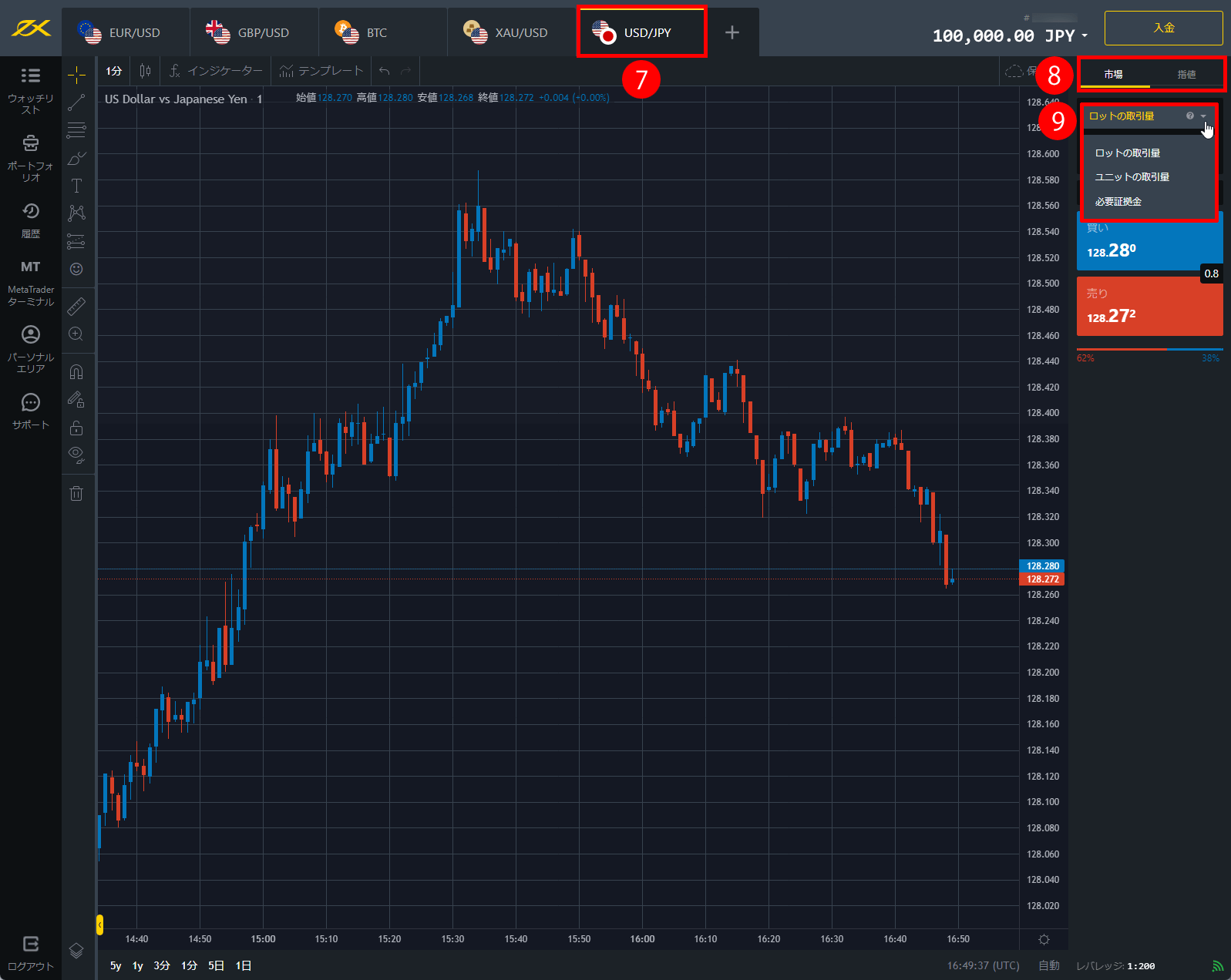Open chart settings gear icon

point(1044,939)
